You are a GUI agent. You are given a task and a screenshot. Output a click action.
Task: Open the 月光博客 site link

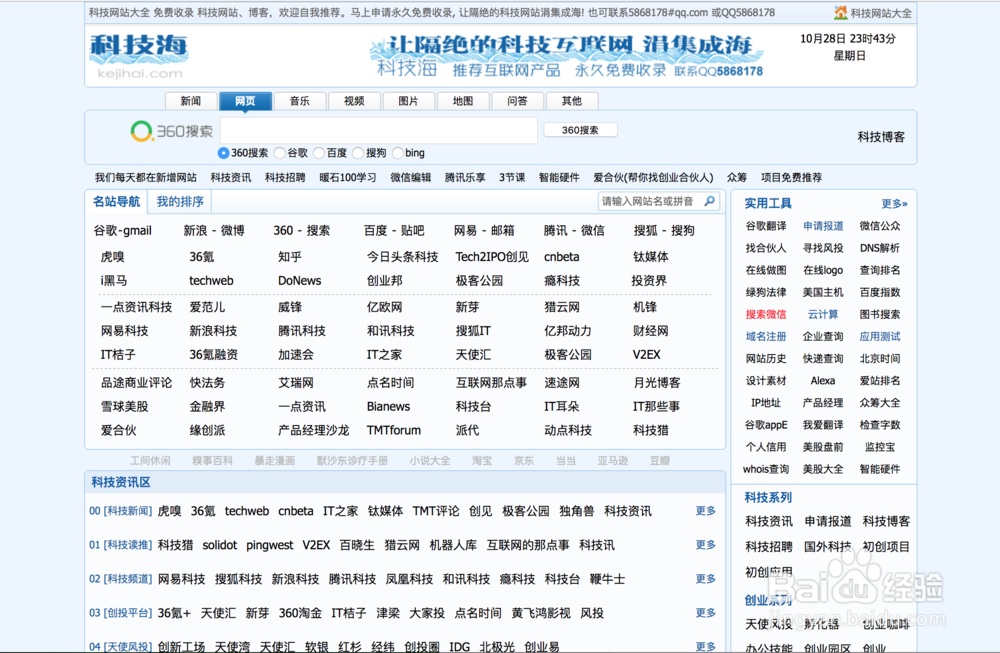coord(657,383)
